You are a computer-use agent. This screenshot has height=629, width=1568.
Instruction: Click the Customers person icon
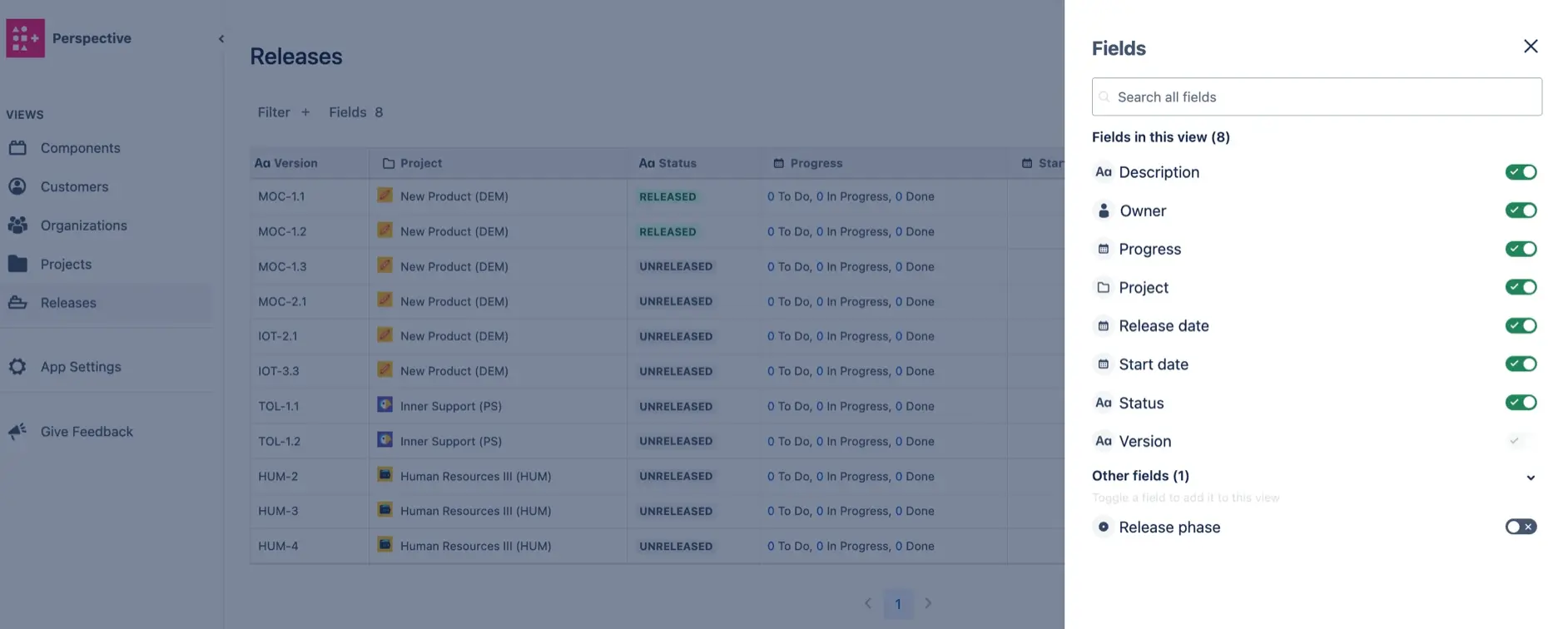click(x=17, y=186)
